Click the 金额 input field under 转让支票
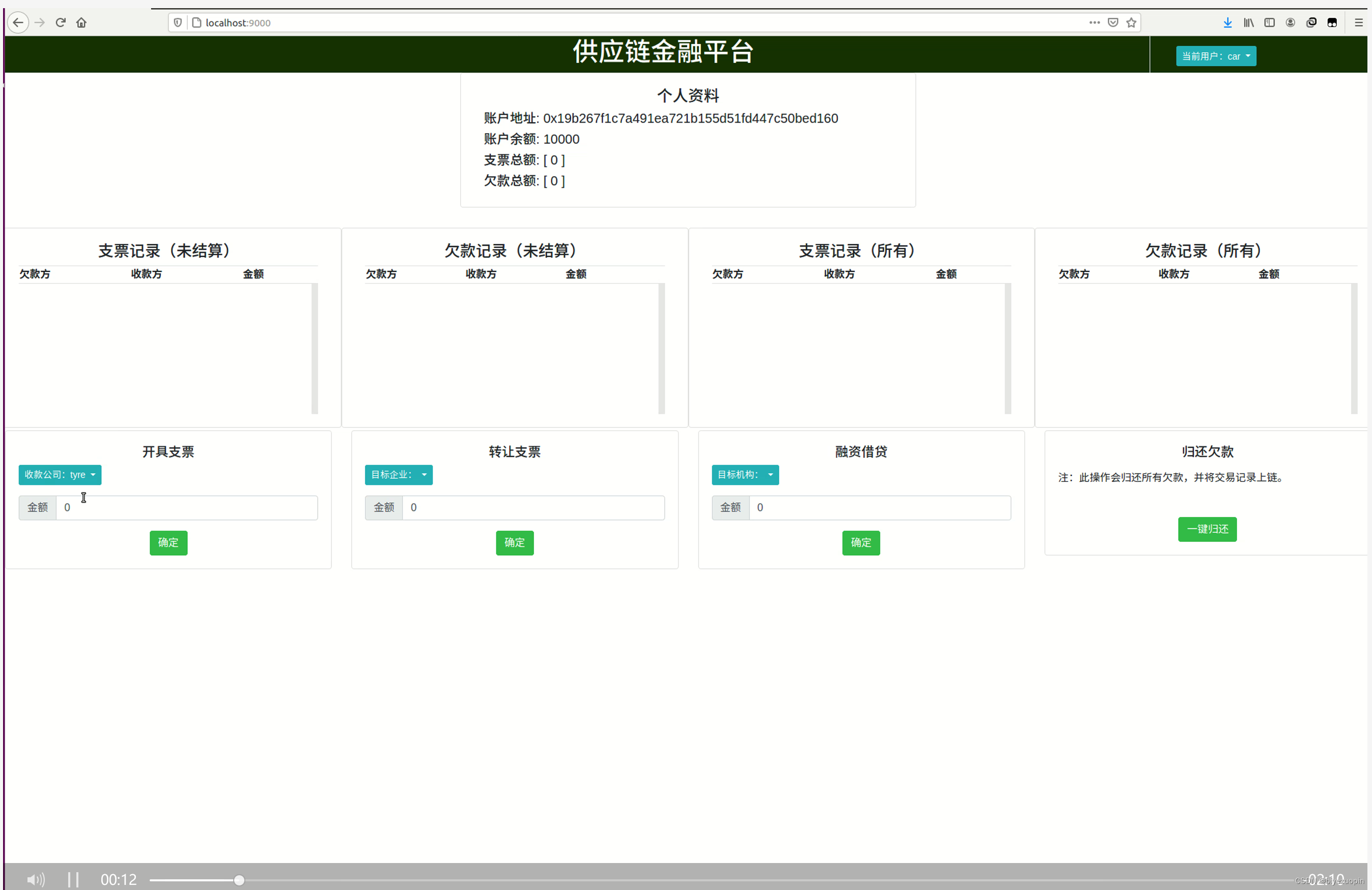Viewport: 1372px width, 890px height. pyautogui.click(x=533, y=507)
